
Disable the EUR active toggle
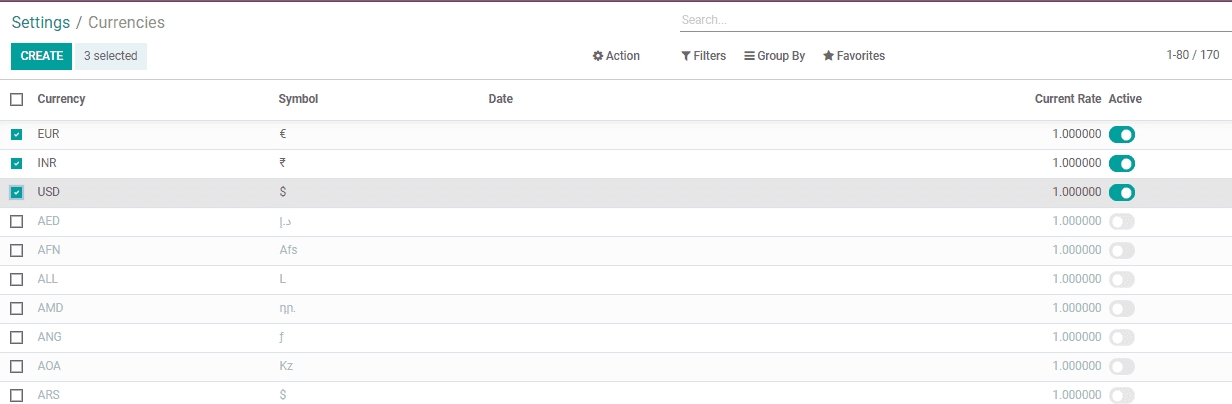coord(1122,134)
